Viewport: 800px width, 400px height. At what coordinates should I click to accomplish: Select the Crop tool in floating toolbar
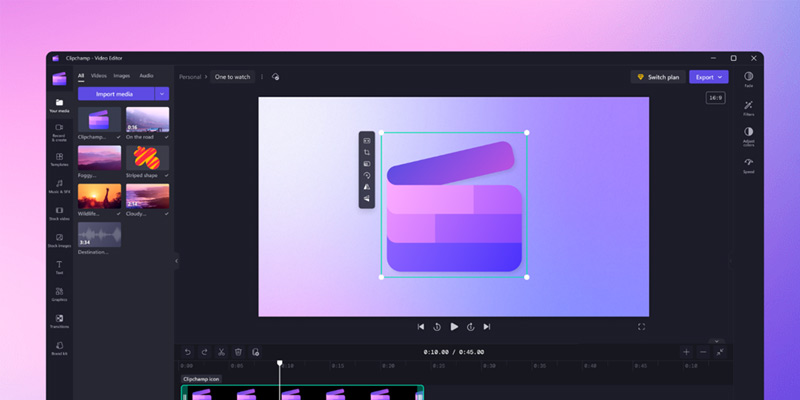366,152
